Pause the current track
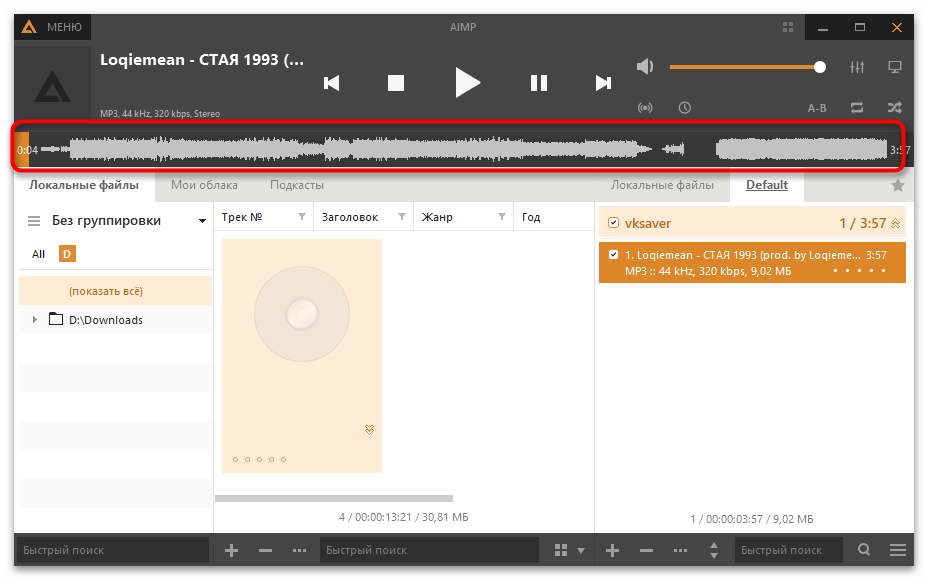Viewport: 928px width, 580px height. pyautogui.click(x=538, y=83)
